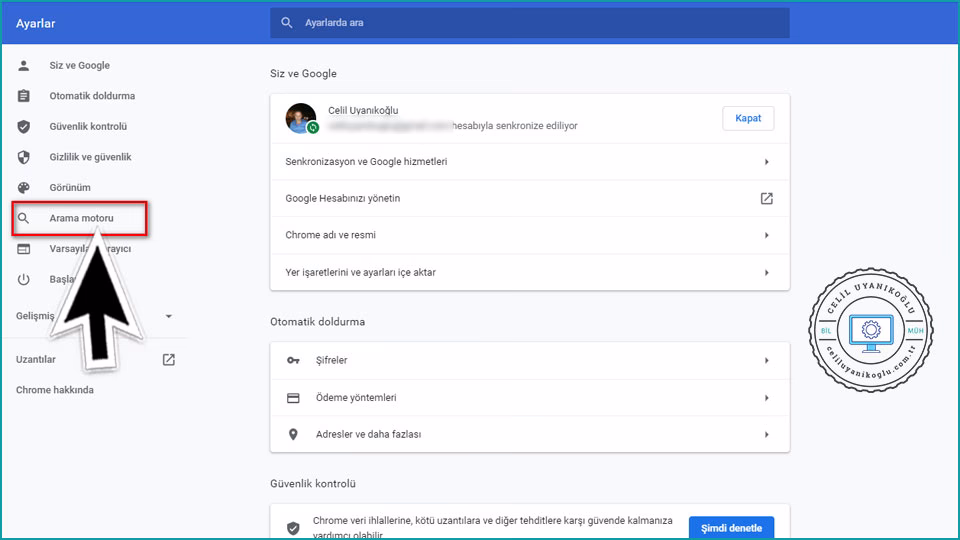Click the person icon beside Siz ve Google
This screenshot has width=960, height=540.
[24, 66]
